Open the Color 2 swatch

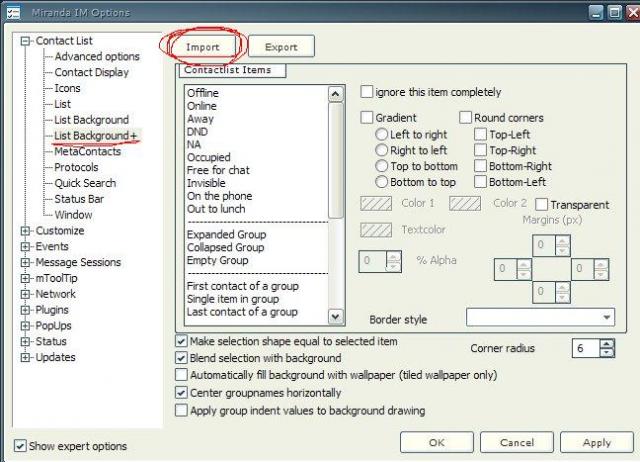465,203
